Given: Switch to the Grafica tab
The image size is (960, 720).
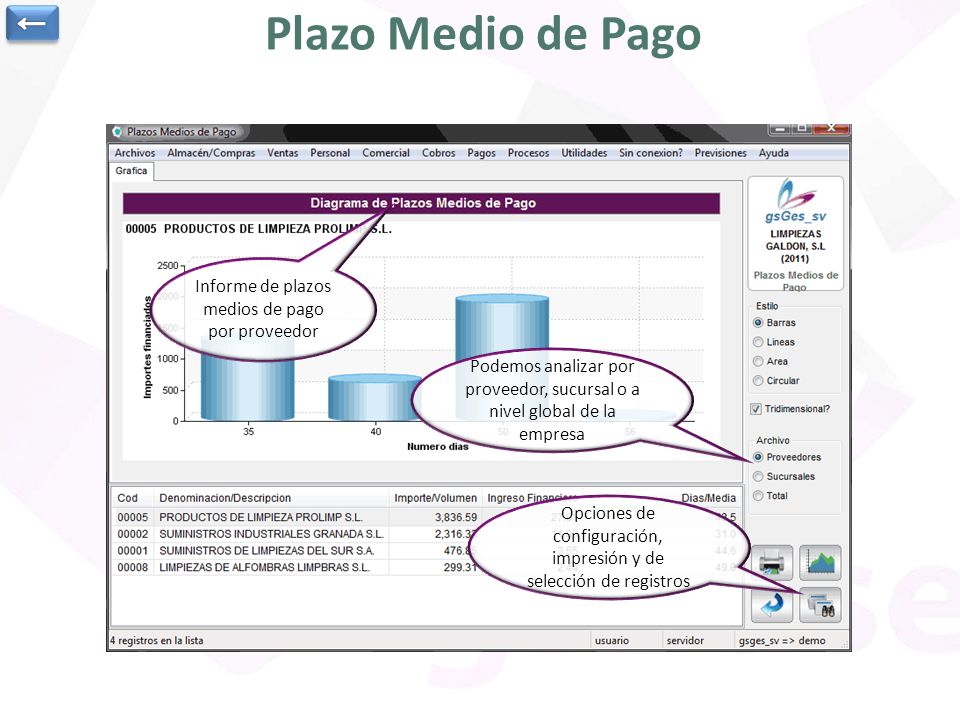Looking at the screenshot, I should [x=131, y=171].
